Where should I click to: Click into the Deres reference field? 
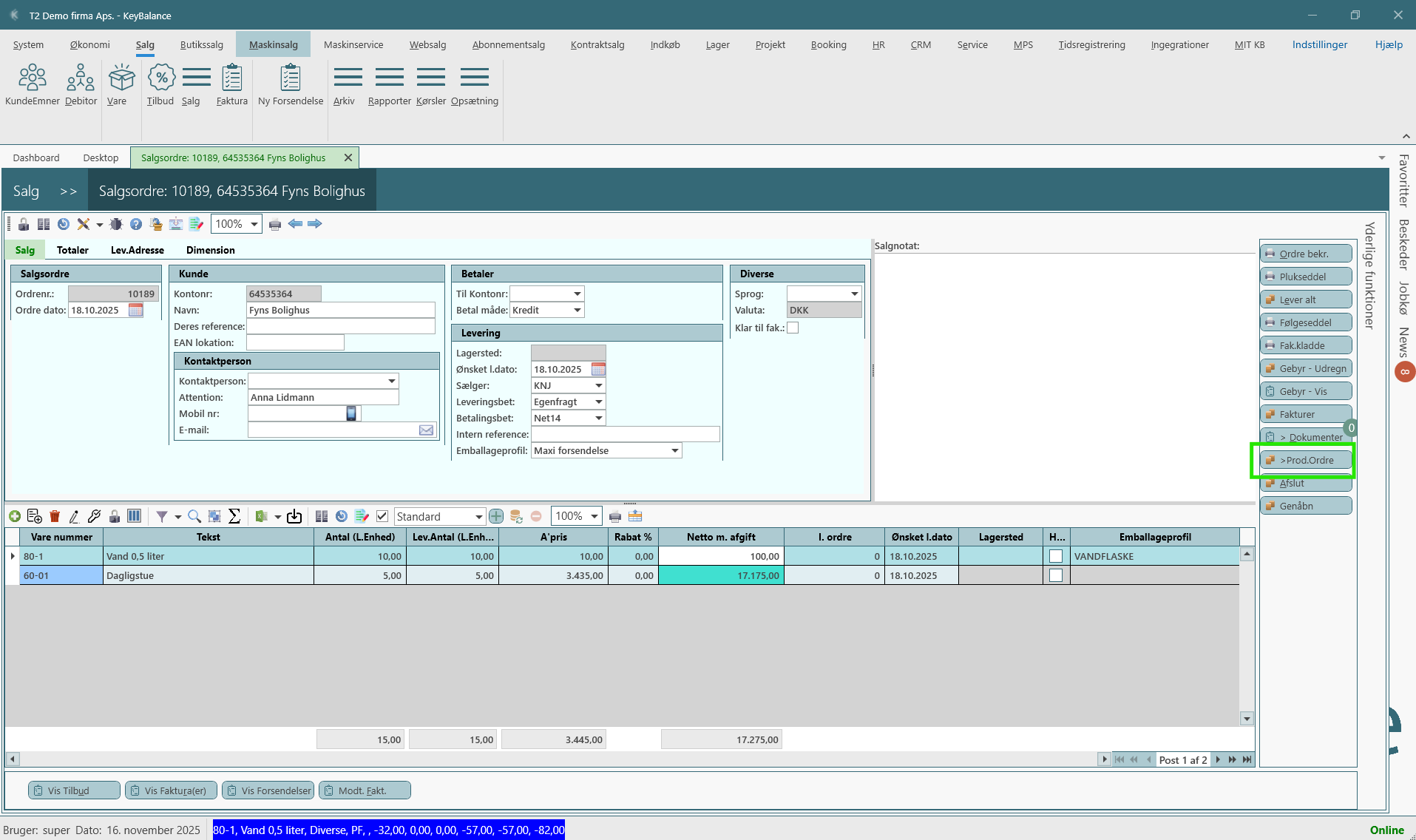(341, 327)
